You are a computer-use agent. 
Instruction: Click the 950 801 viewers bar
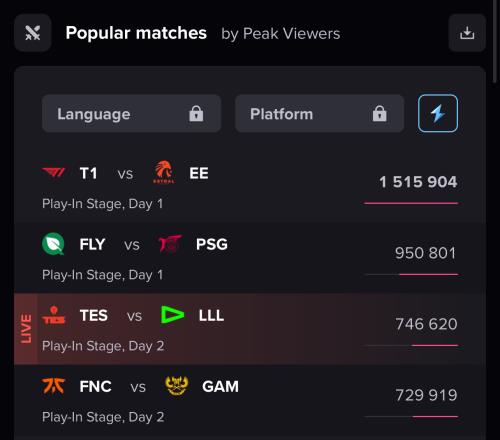(x=411, y=274)
